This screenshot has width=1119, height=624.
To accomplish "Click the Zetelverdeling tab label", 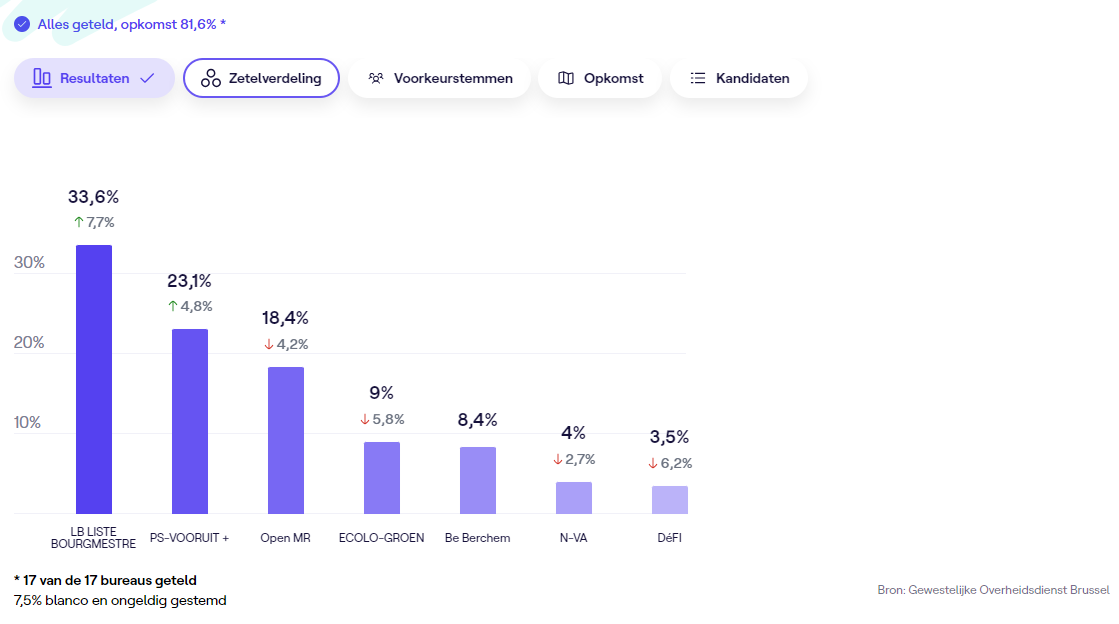I will (x=275, y=78).
